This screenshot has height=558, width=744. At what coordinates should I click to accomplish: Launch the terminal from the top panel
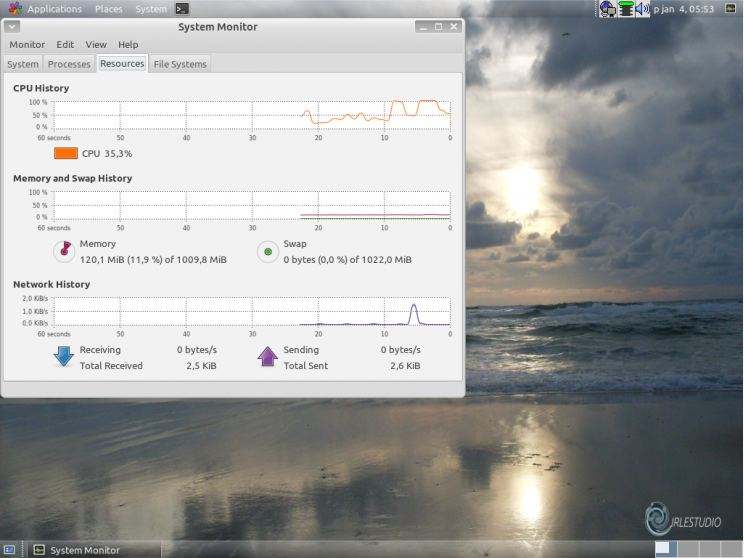pyautogui.click(x=182, y=9)
